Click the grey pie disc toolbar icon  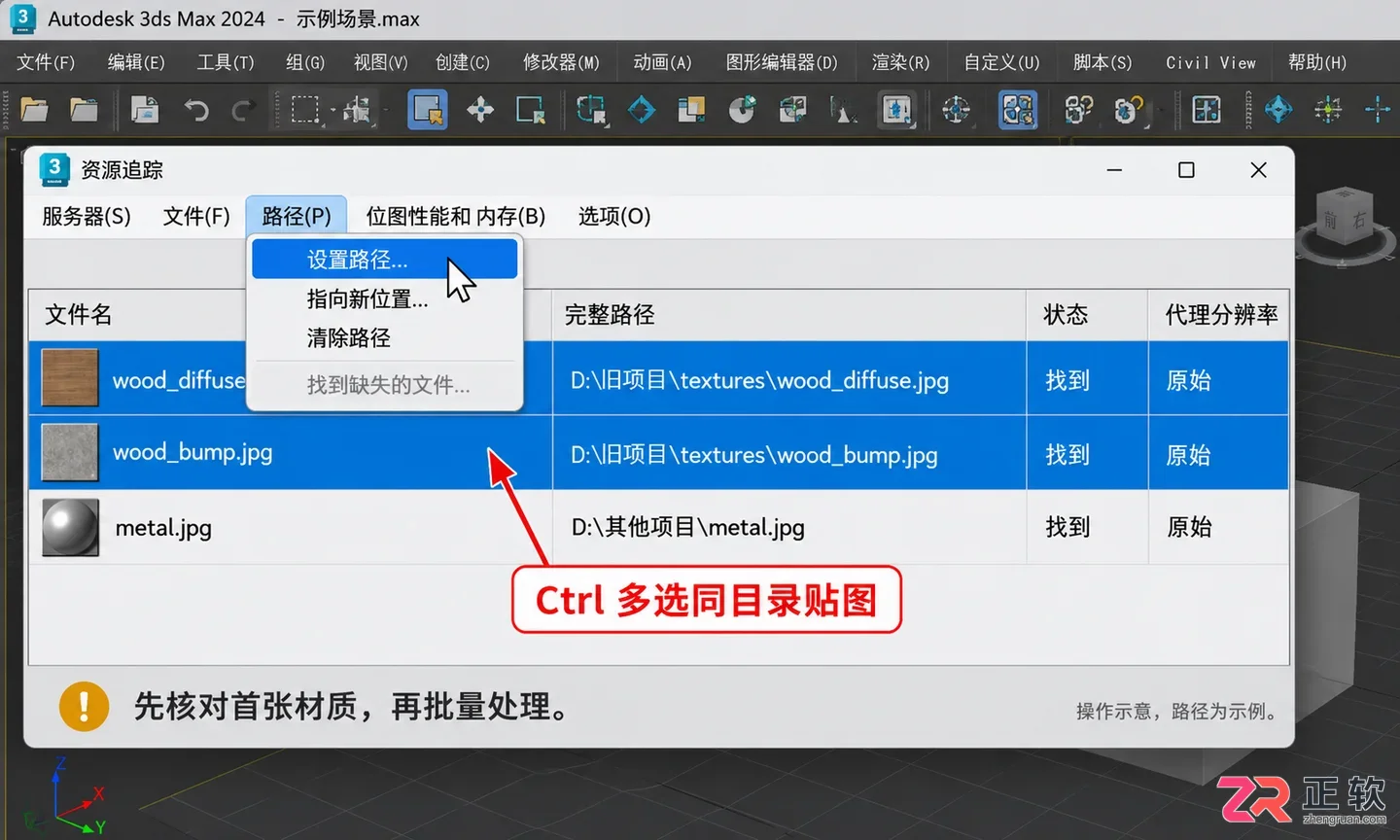click(742, 110)
